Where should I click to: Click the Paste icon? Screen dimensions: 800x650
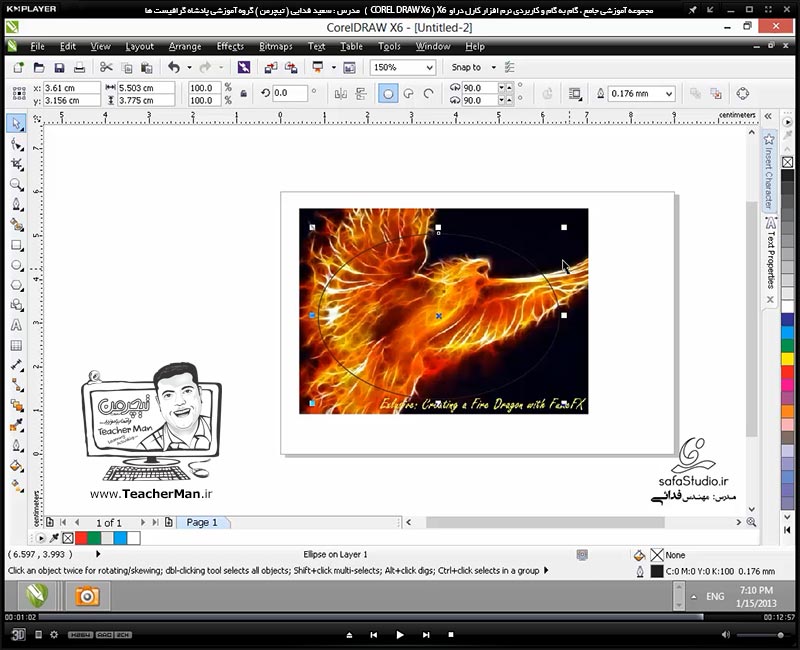click(x=146, y=67)
